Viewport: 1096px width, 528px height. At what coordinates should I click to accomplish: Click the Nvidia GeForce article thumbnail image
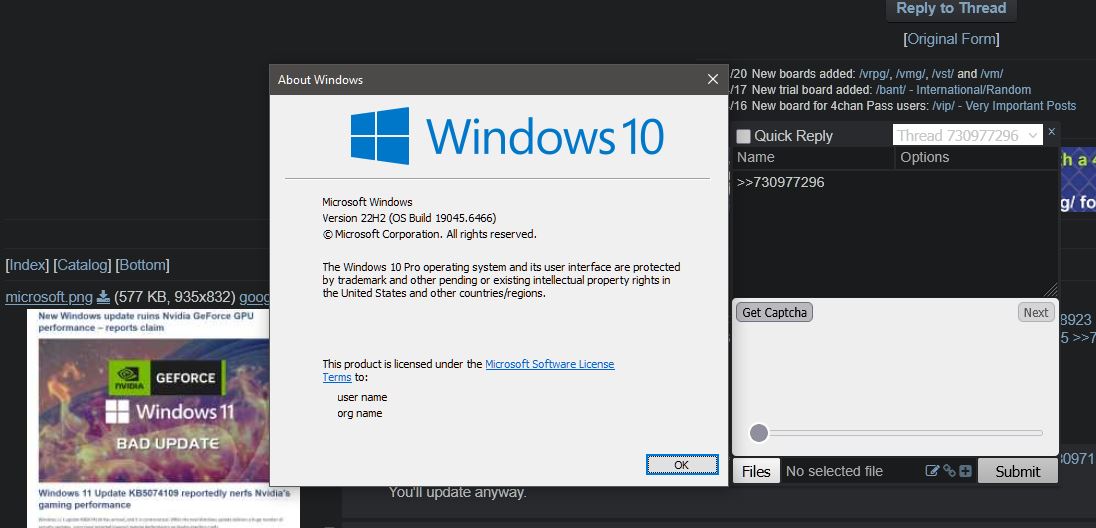[x=164, y=418]
